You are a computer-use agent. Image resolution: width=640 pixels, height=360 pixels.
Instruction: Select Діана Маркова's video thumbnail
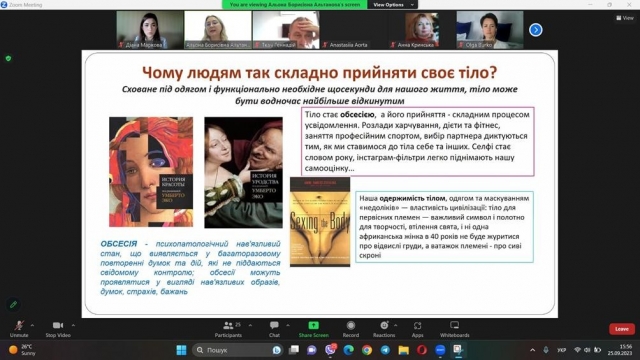[x=150, y=30]
